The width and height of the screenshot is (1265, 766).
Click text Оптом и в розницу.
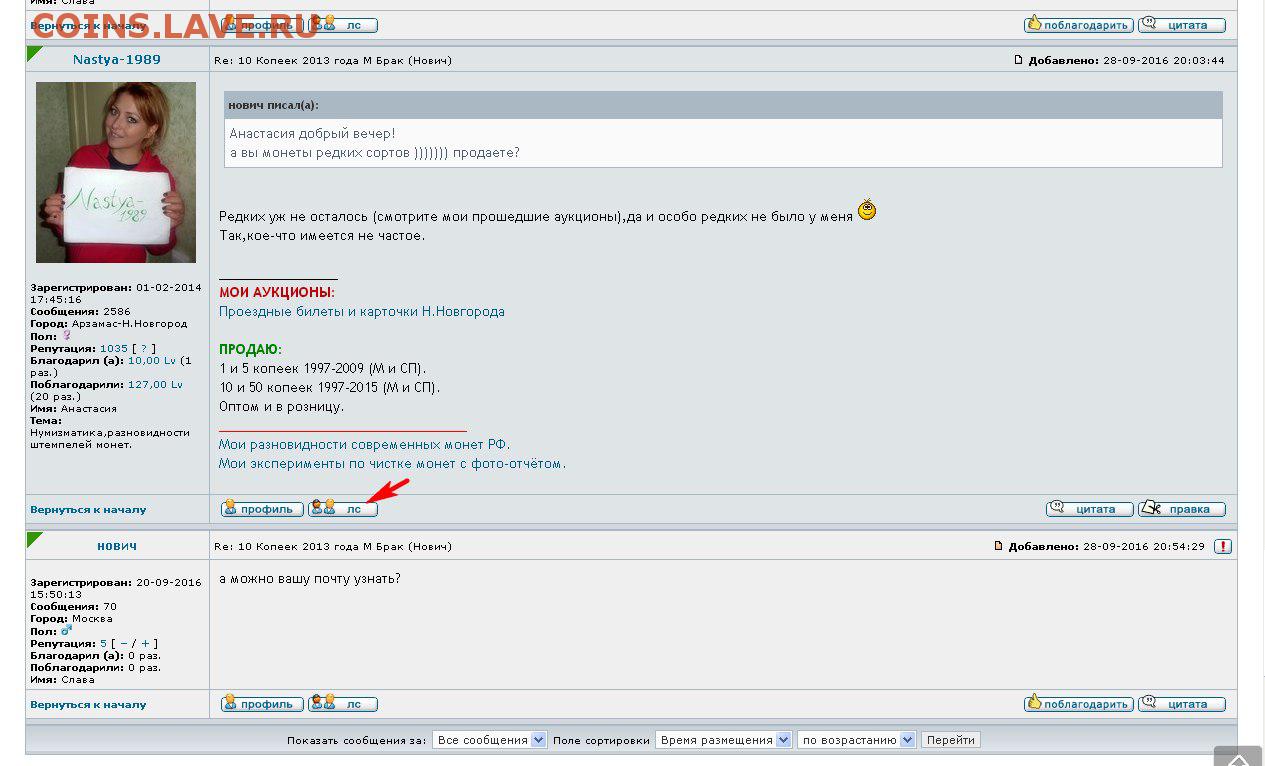click(x=281, y=406)
